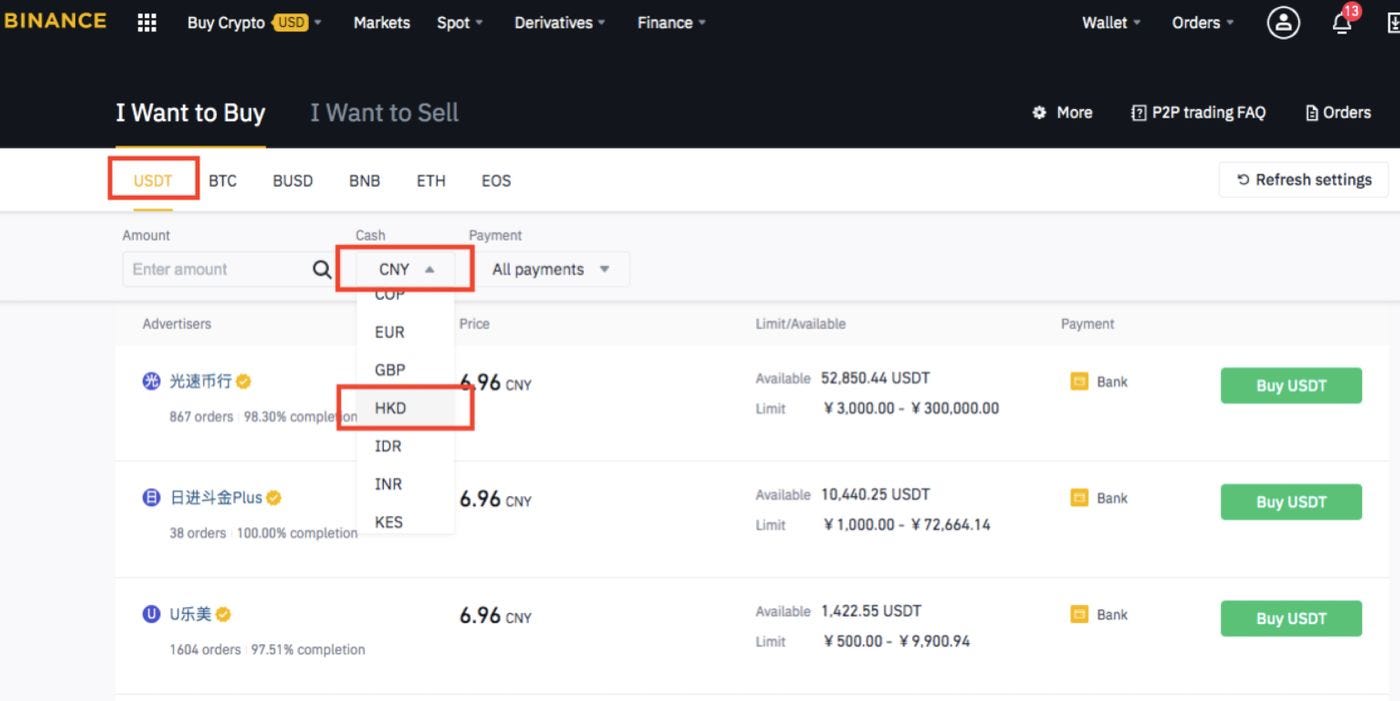The width and height of the screenshot is (1400, 701).
Task: Click the amount search magnifier icon
Action: click(321, 268)
